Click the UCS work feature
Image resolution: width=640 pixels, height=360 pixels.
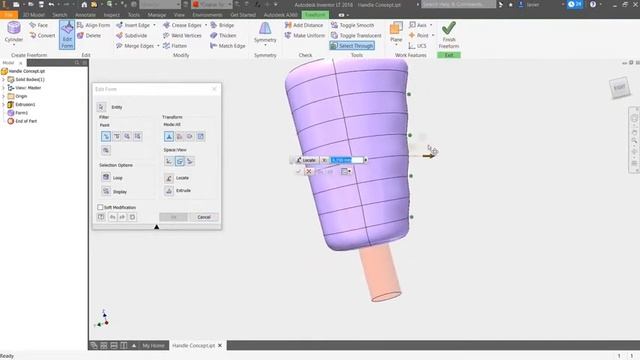tap(417, 46)
